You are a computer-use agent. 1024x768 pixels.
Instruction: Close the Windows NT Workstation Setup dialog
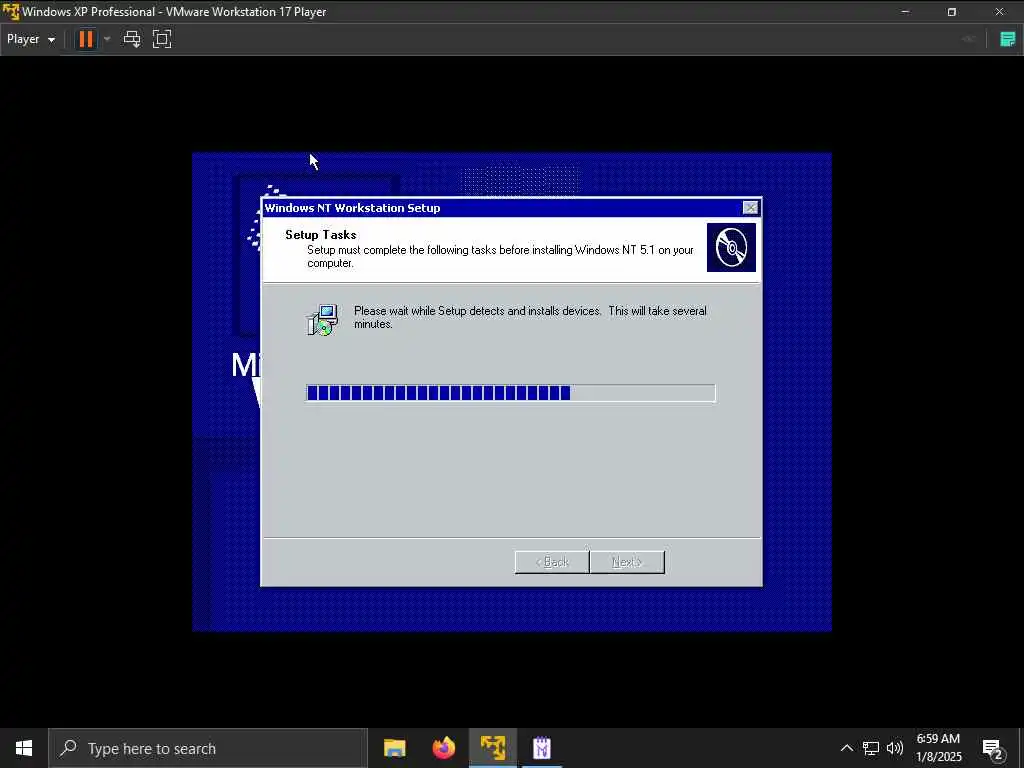(750, 208)
